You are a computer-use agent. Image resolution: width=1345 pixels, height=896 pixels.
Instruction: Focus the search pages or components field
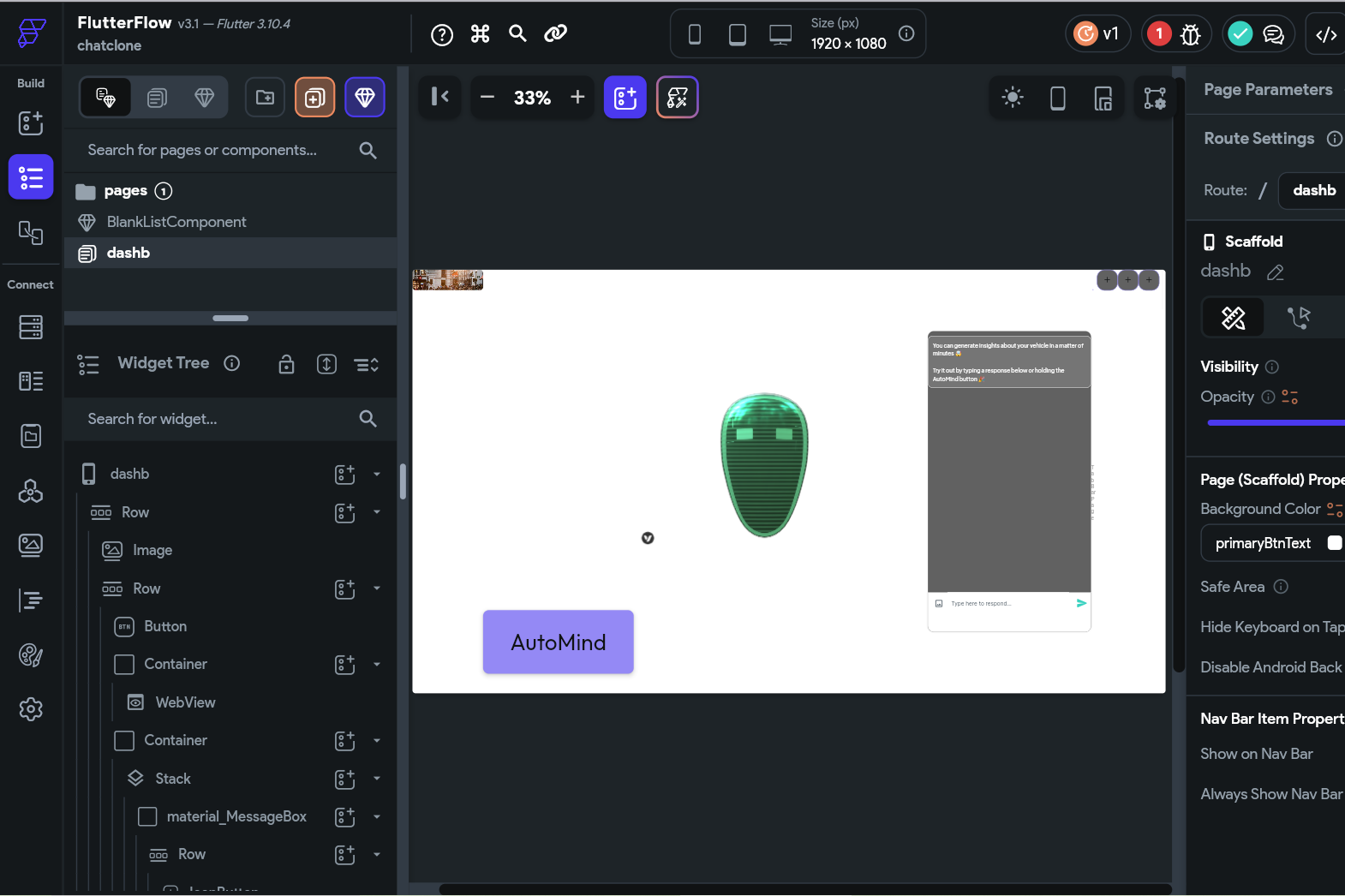pyautogui.click(x=230, y=150)
